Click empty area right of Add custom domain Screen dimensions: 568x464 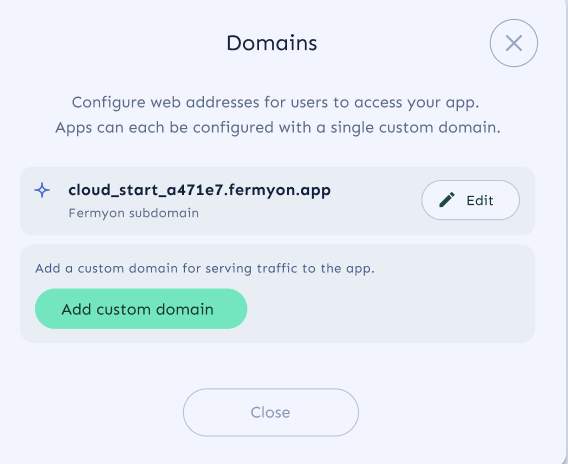coord(388,309)
